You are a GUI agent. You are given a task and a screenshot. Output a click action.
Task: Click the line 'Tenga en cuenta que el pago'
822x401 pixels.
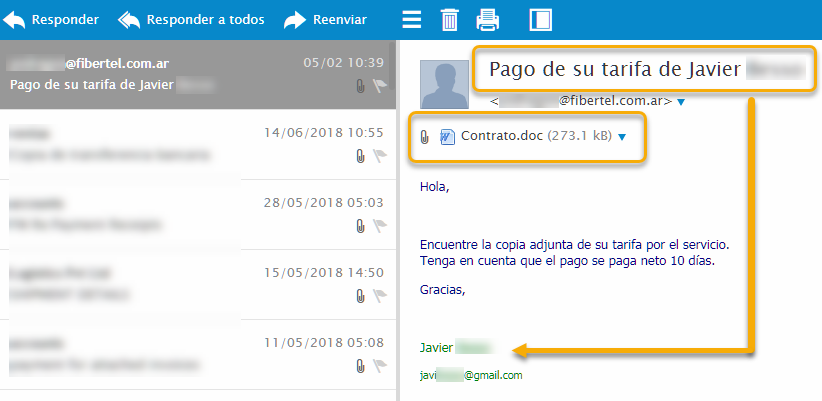click(x=568, y=261)
